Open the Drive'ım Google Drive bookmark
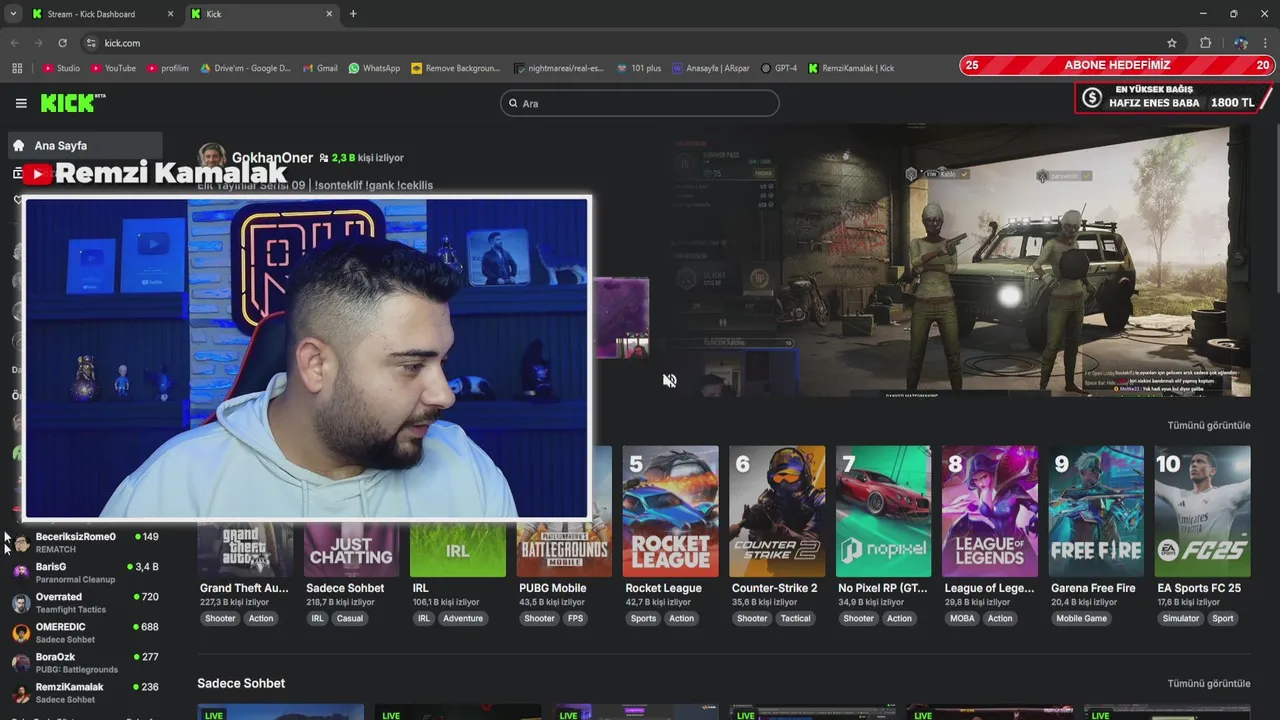 point(245,68)
